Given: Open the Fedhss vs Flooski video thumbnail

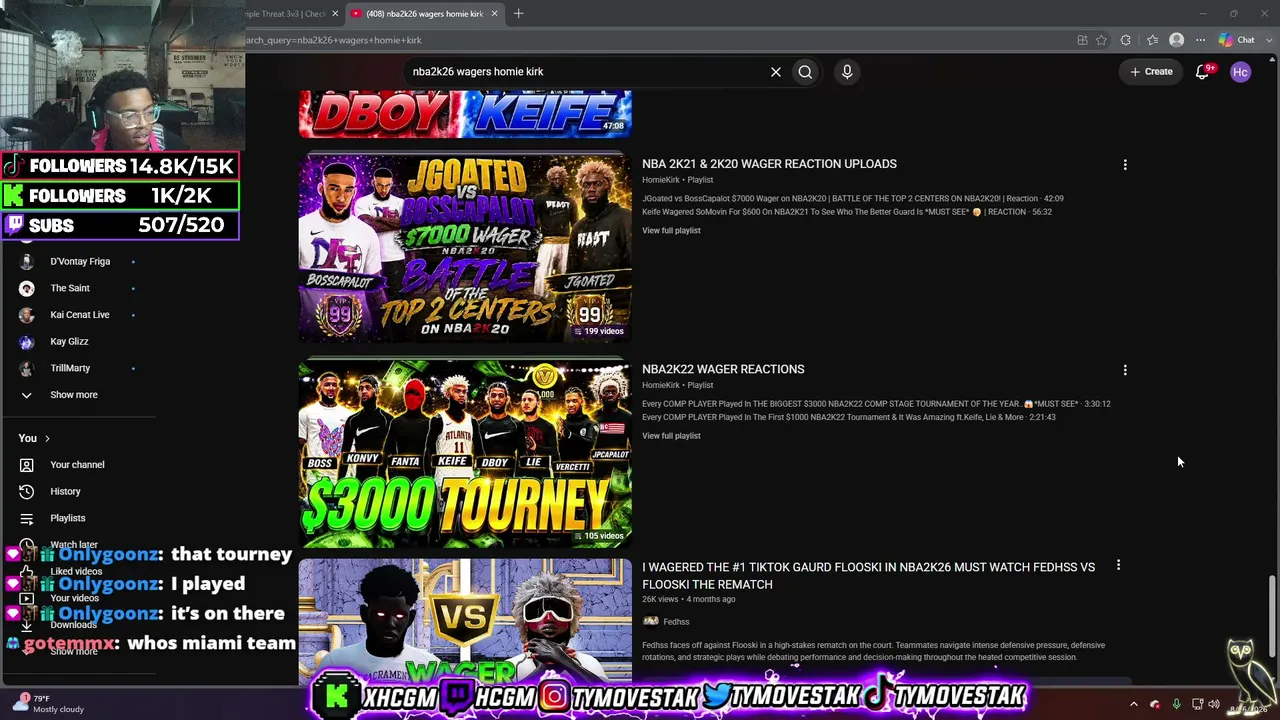Looking at the screenshot, I should point(465,622).
